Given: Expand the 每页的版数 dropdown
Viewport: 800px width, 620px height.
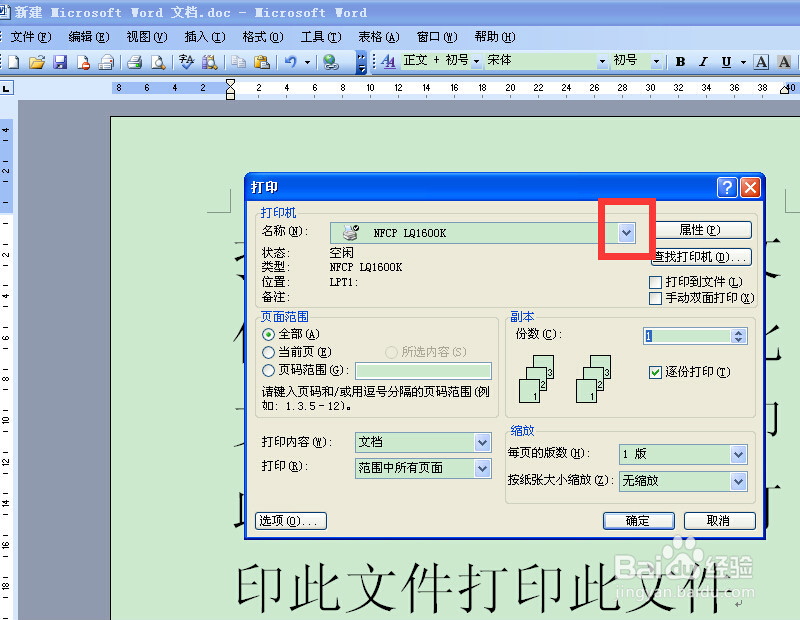Looking at the screenshot, I should (738, 454).
